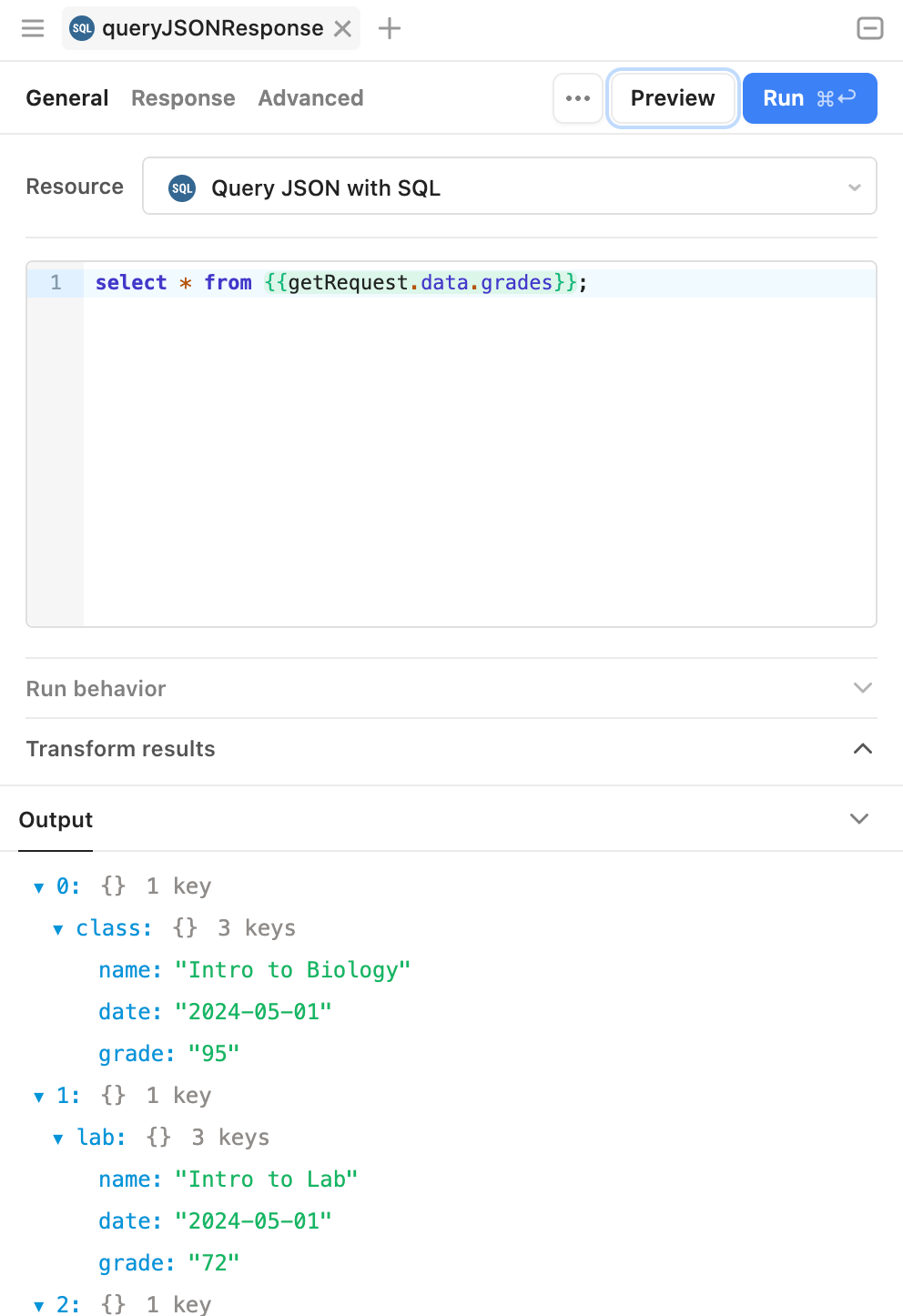
Task: Collapse the 0: tree node
Action: click(x=38, y=887)
